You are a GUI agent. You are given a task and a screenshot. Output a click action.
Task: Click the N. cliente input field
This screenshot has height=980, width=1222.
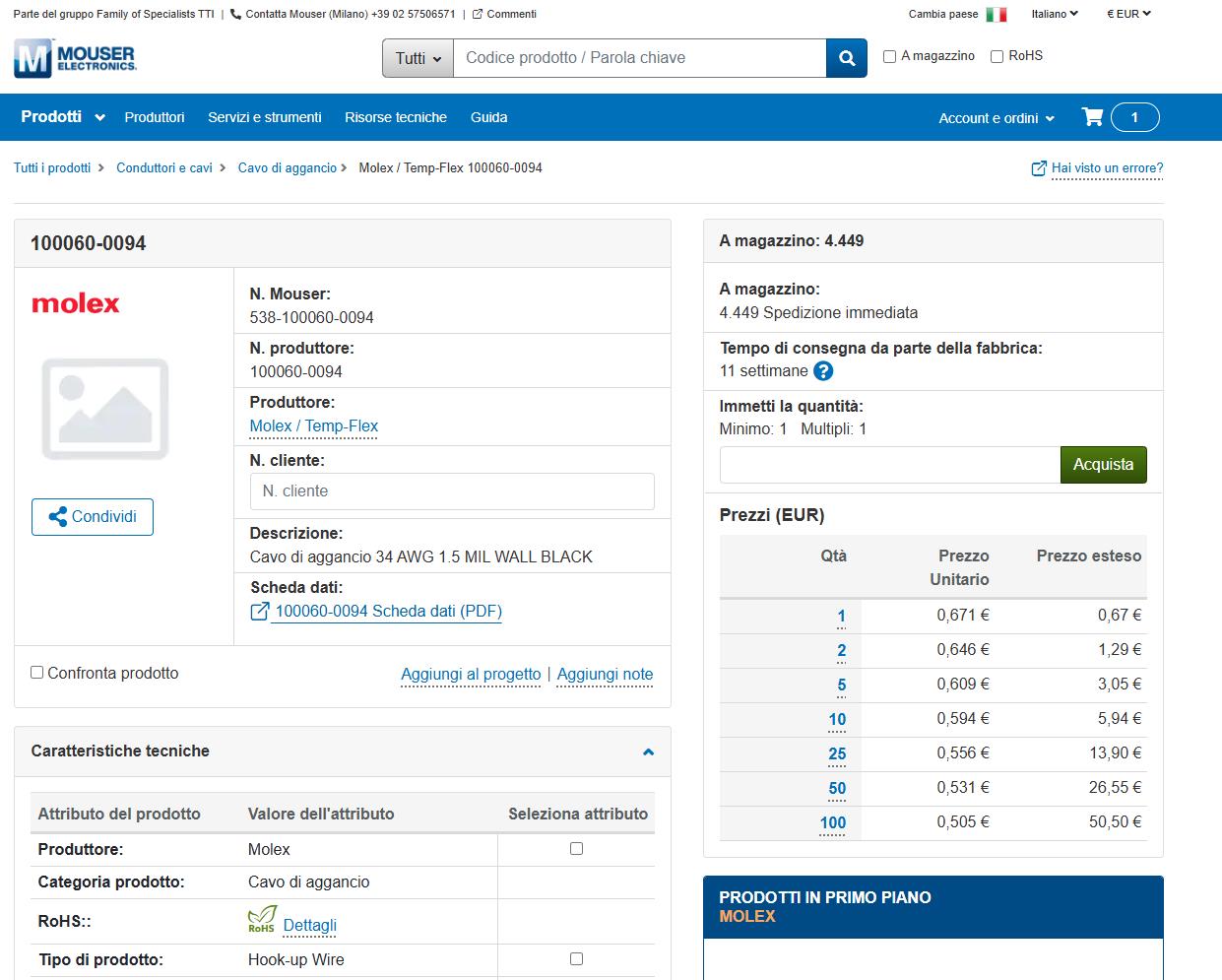tap(452, 491)
